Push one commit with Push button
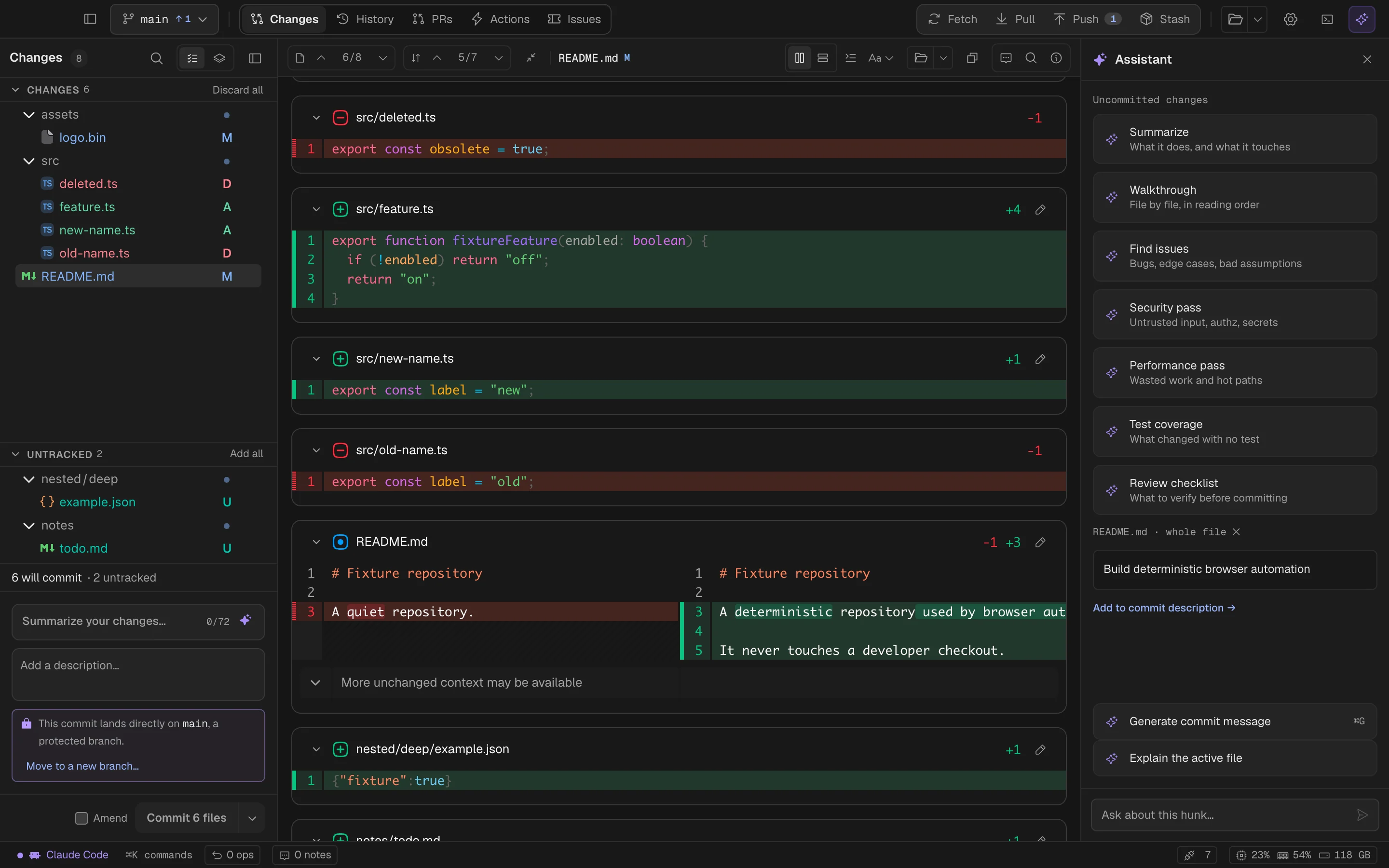 pyautogui.click(x=1087, y=19)
